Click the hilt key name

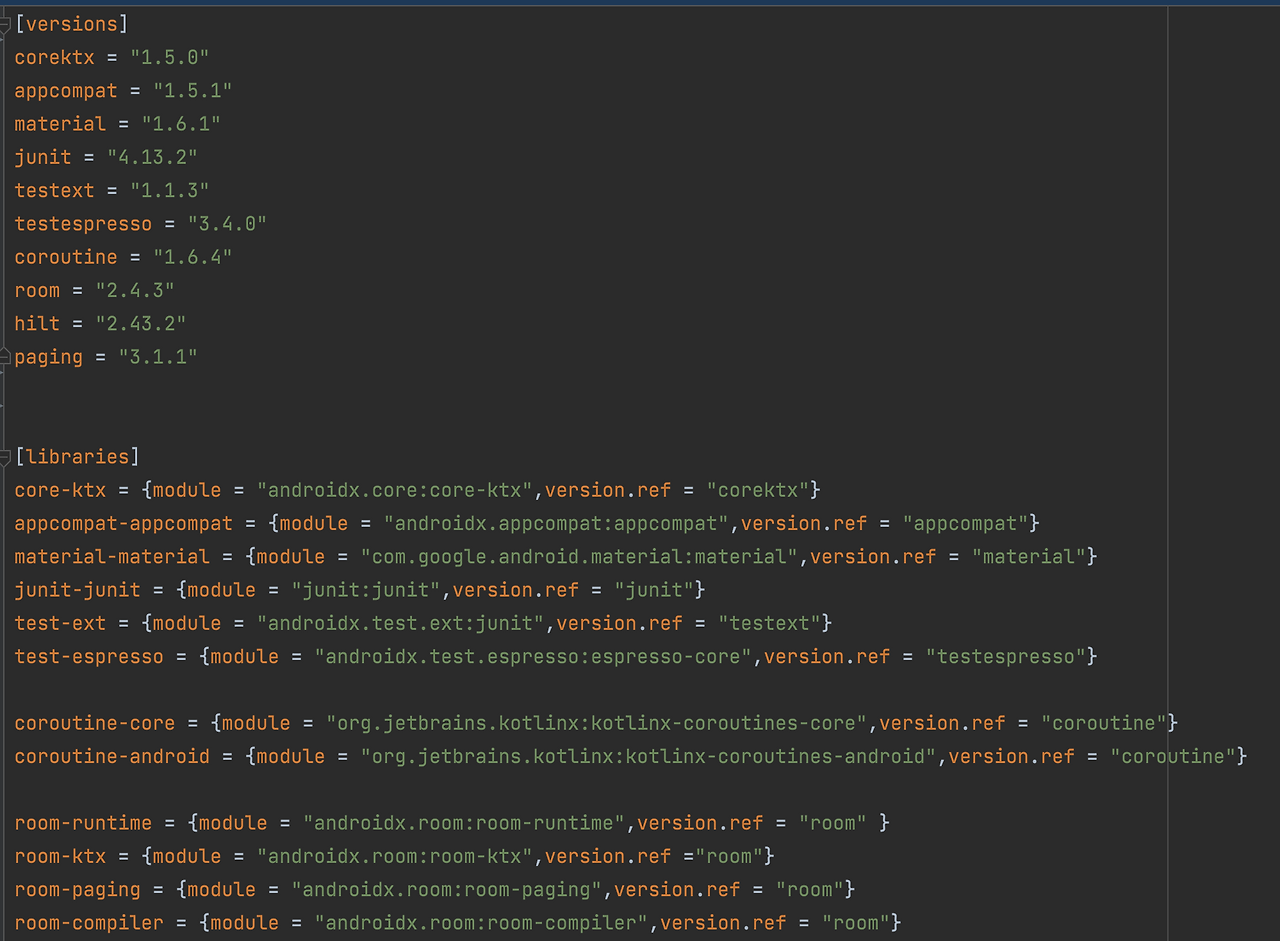point(37,323)
